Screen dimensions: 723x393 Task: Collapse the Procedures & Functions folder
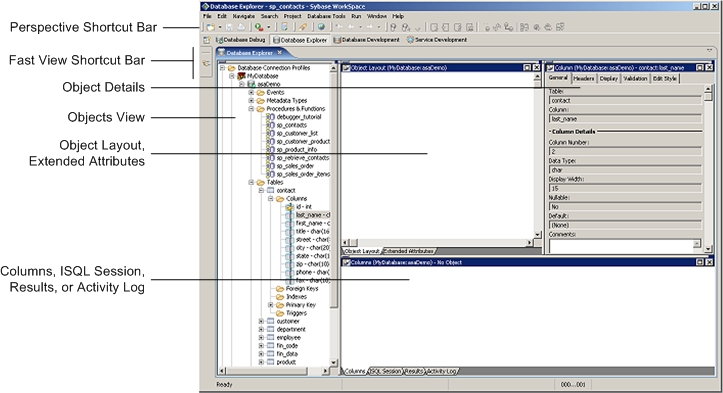251,109
